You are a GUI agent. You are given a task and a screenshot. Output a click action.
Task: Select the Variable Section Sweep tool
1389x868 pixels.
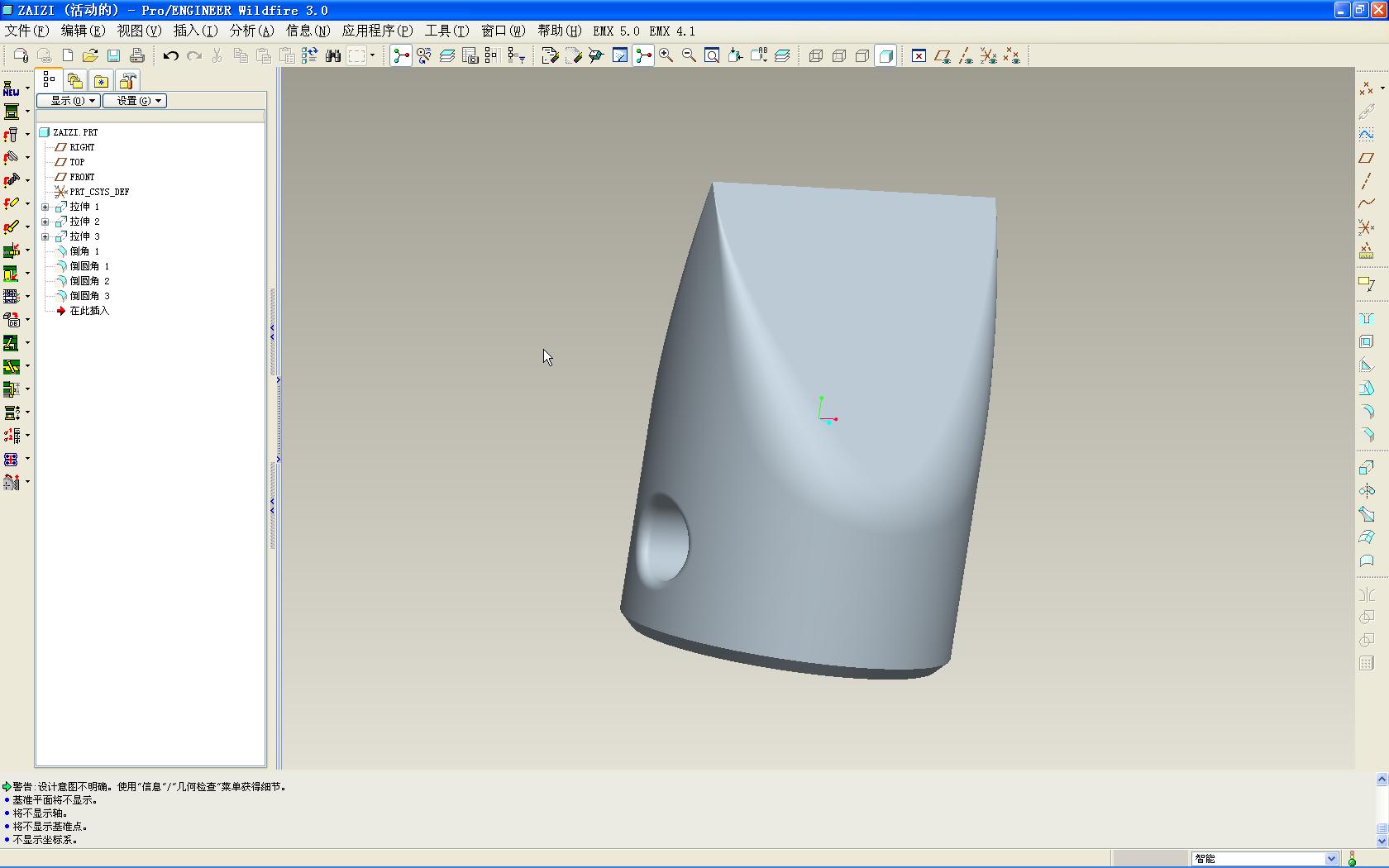(1367, 514)
